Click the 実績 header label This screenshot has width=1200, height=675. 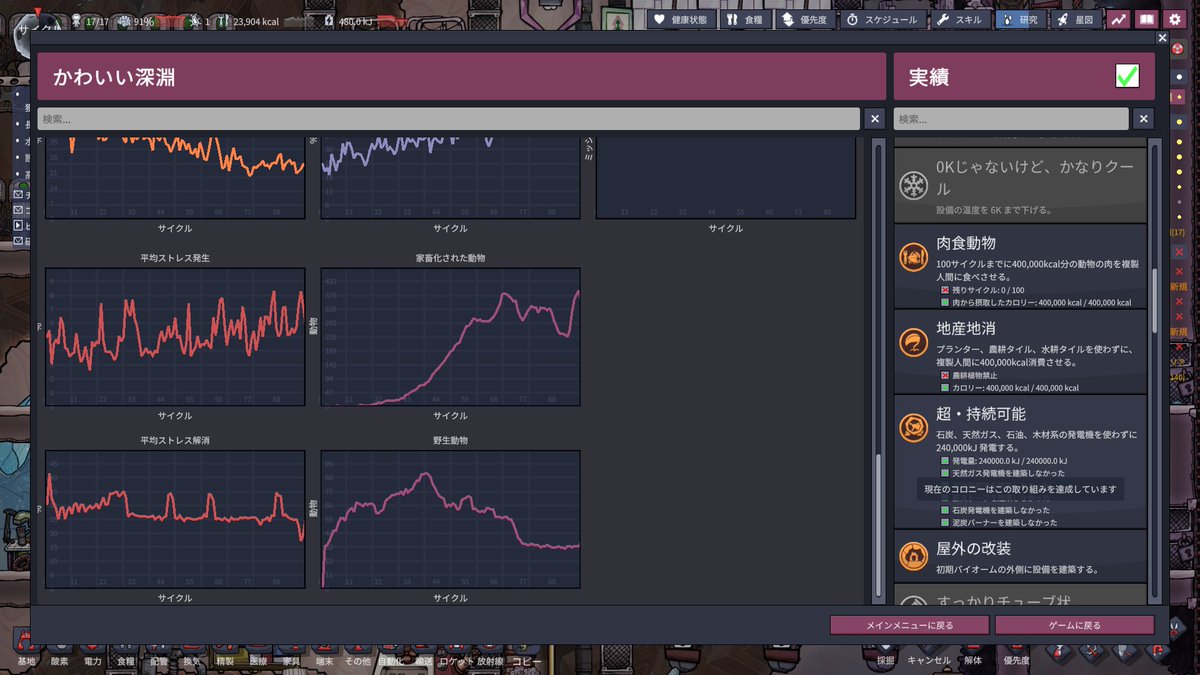(x=929, y=77)
